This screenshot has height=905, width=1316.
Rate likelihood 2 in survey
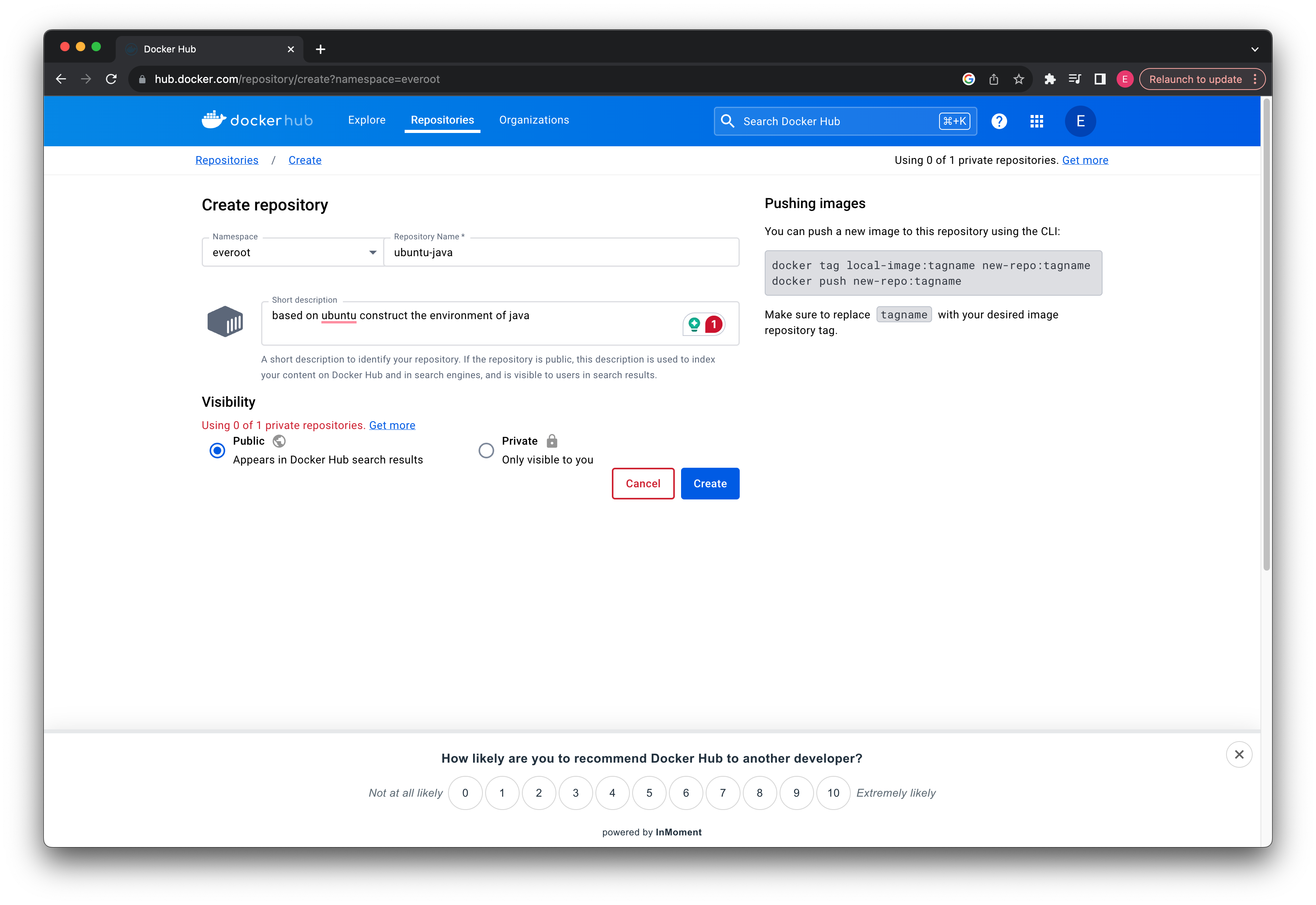[x=538, y=792]
